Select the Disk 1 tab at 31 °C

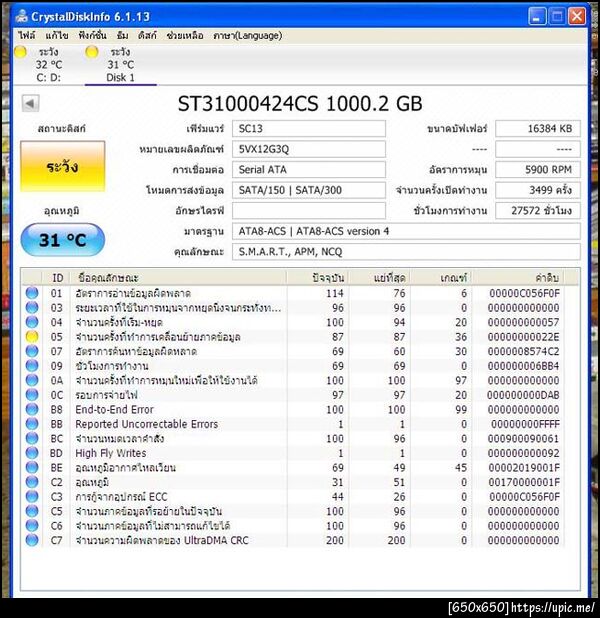coord(121,65)
